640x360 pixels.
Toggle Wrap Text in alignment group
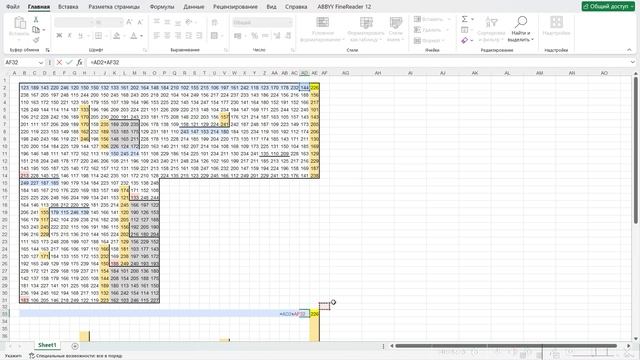(214, 22)
